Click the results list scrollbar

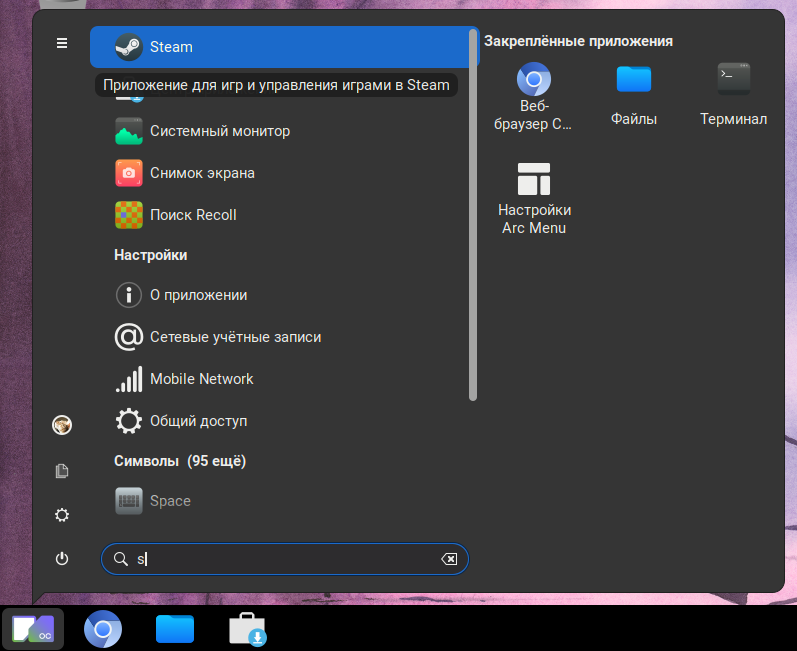pyautogui.click(x=473, y=215)
